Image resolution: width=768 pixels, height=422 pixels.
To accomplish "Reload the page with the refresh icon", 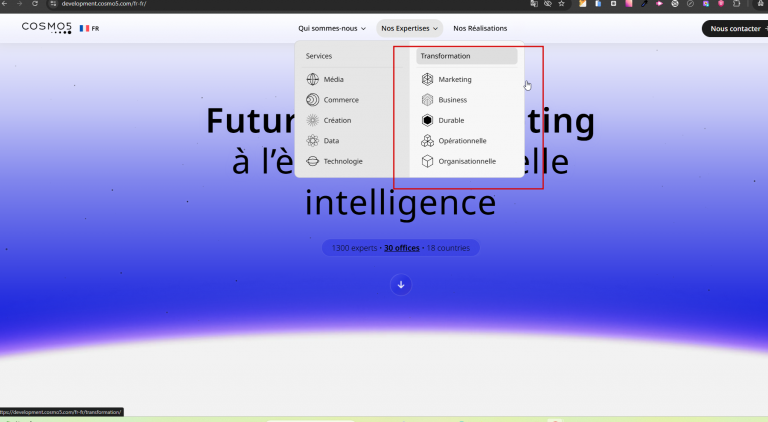I will point(35,3).
